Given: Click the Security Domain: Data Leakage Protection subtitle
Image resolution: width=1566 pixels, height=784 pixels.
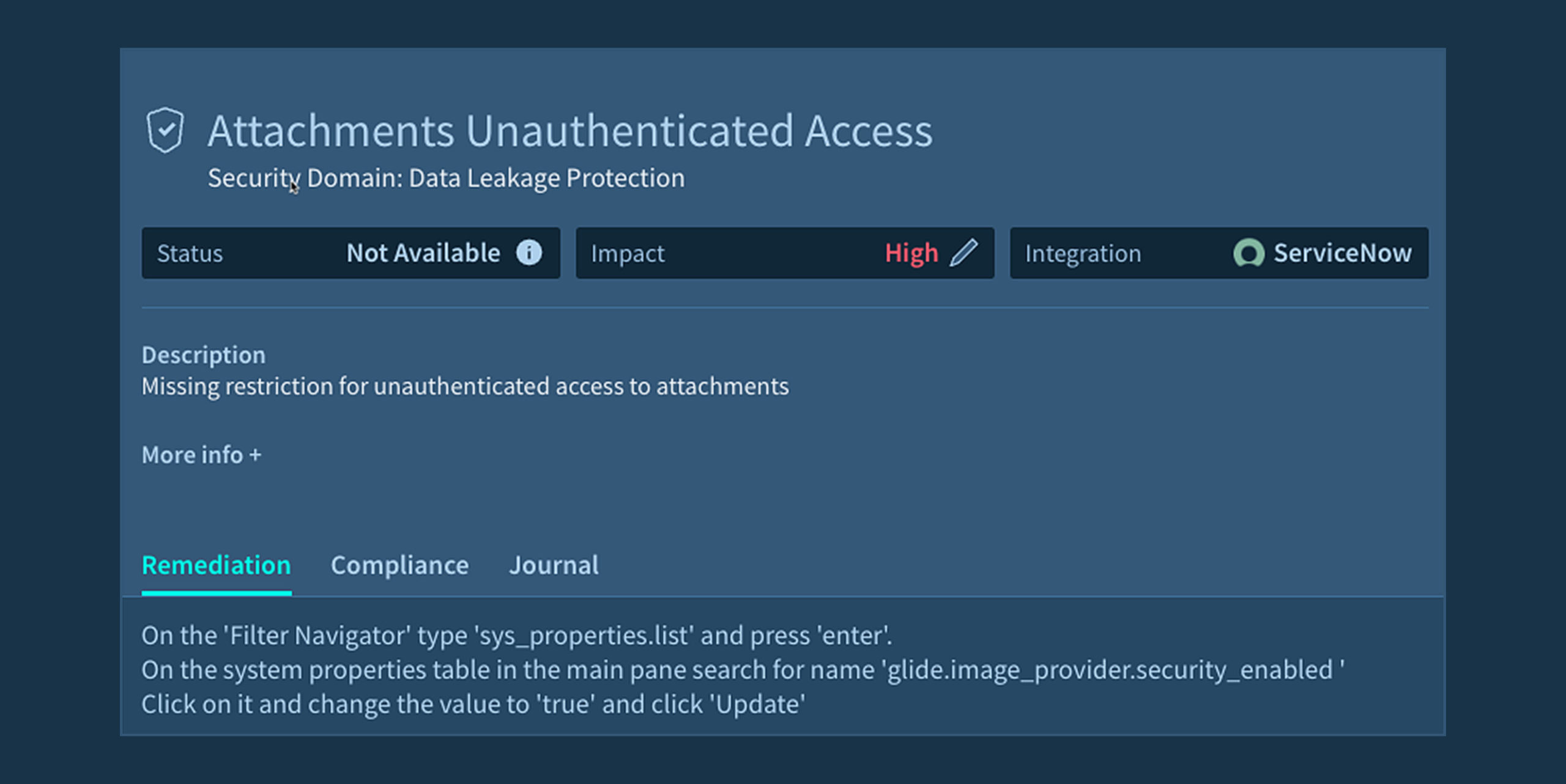Looking at the screenshot, I should tap(446, 178).
